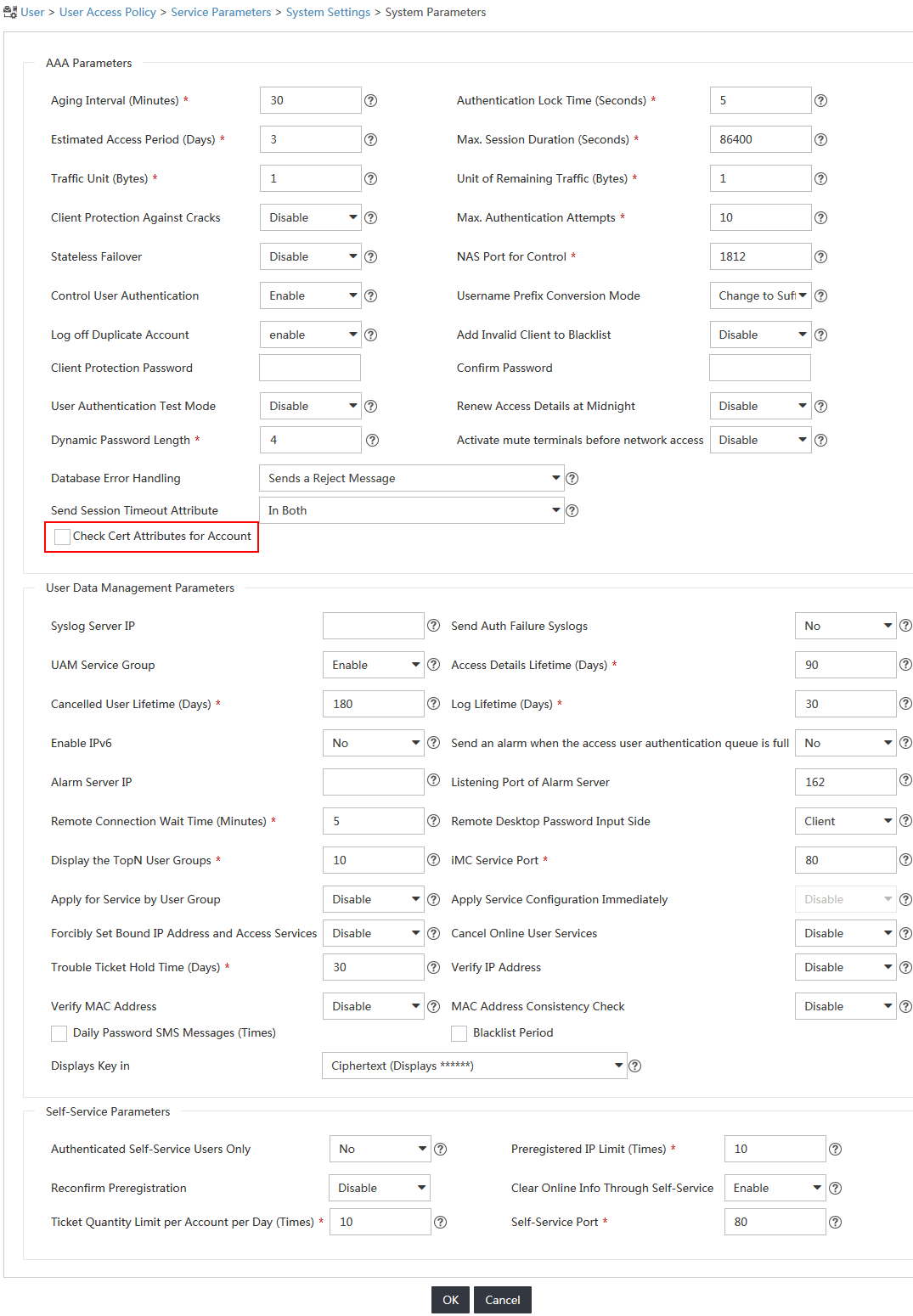Click help icon for Self-Service Port
The width and height of the screenshot is (913, 1316).
point(835,1222)
